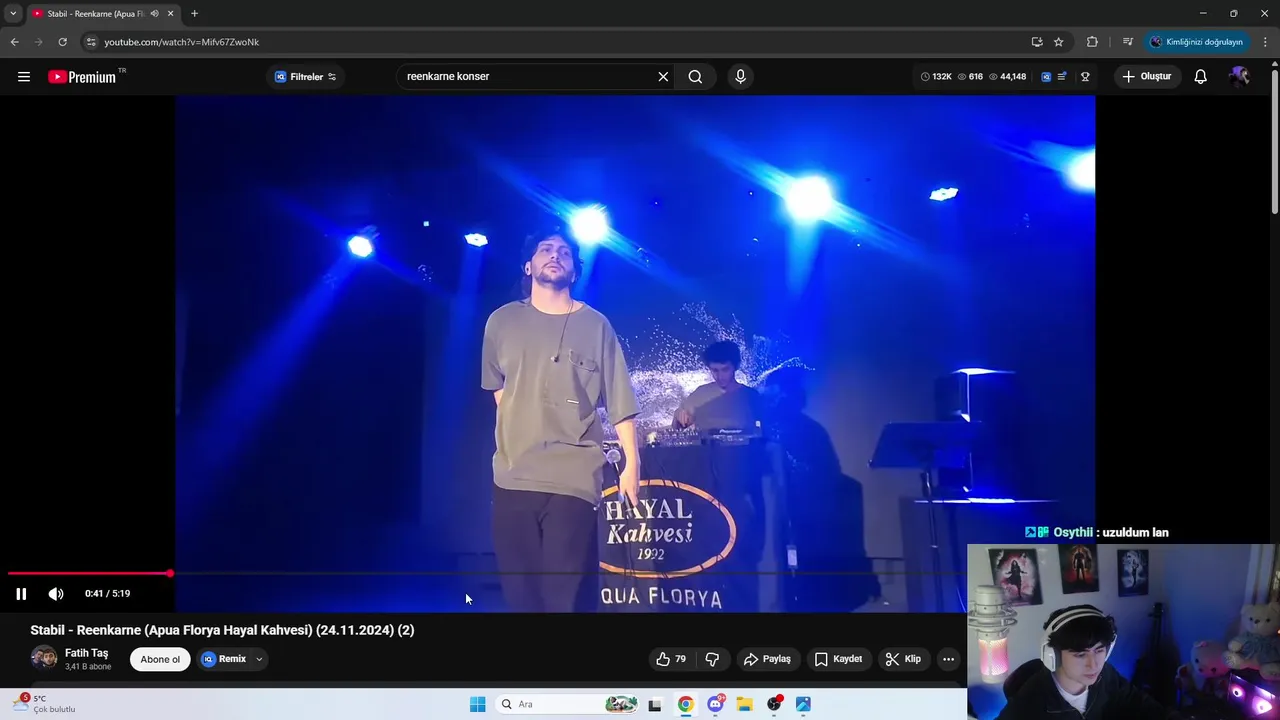The width and height of the screenshot is (1280, 720).
Task: Save the video with Kaydet
Action: point(838,659)
